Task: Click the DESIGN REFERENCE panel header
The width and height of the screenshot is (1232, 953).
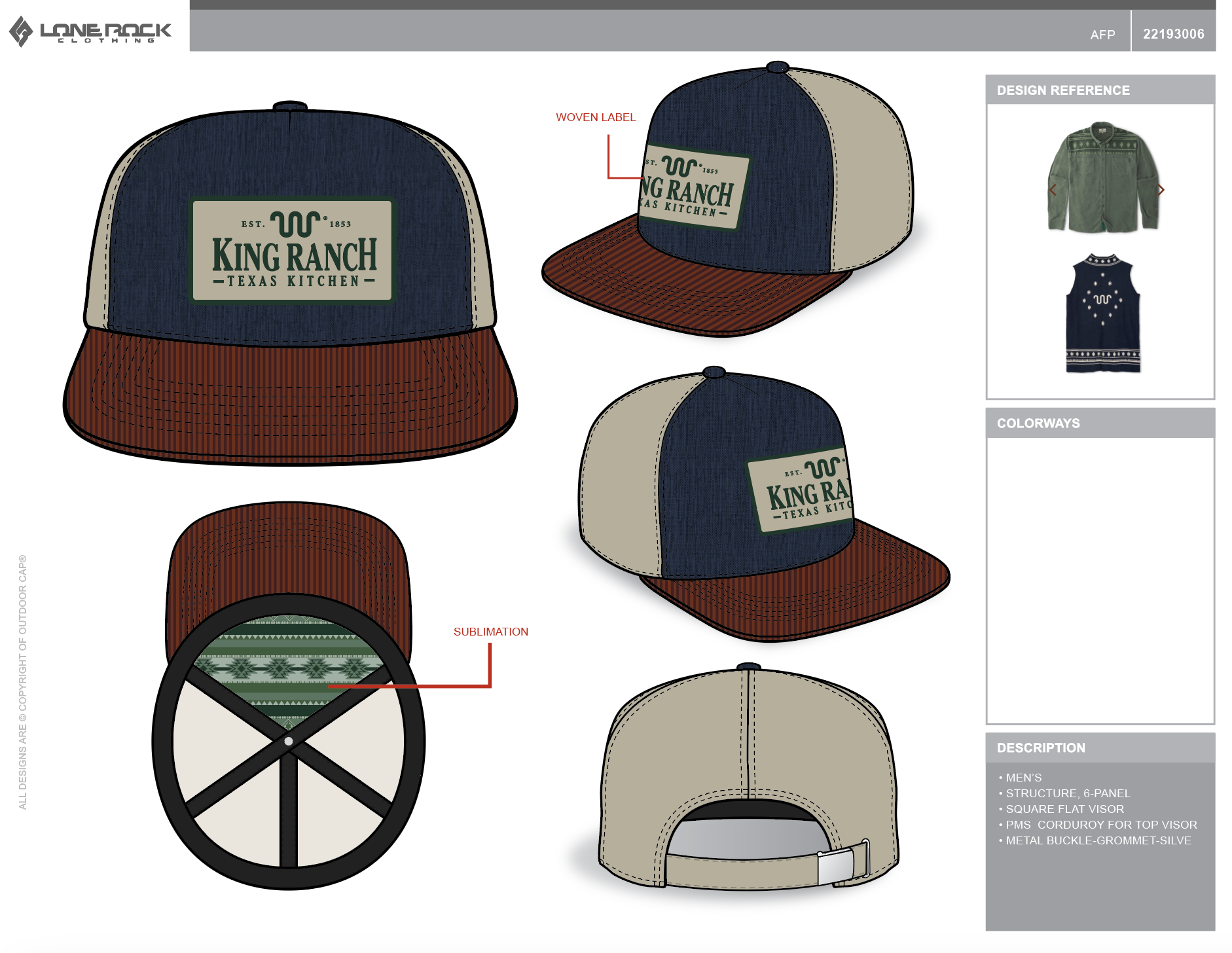Action: [x=1100, y=90]
